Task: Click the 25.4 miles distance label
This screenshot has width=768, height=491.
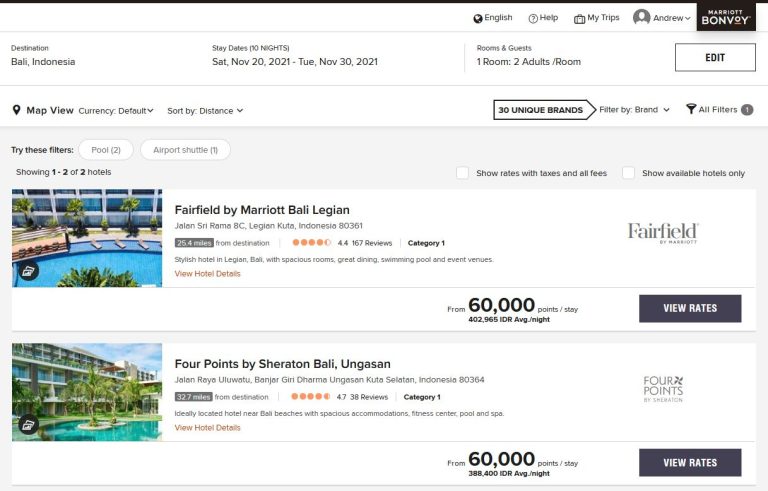Action: coord(194,243)
